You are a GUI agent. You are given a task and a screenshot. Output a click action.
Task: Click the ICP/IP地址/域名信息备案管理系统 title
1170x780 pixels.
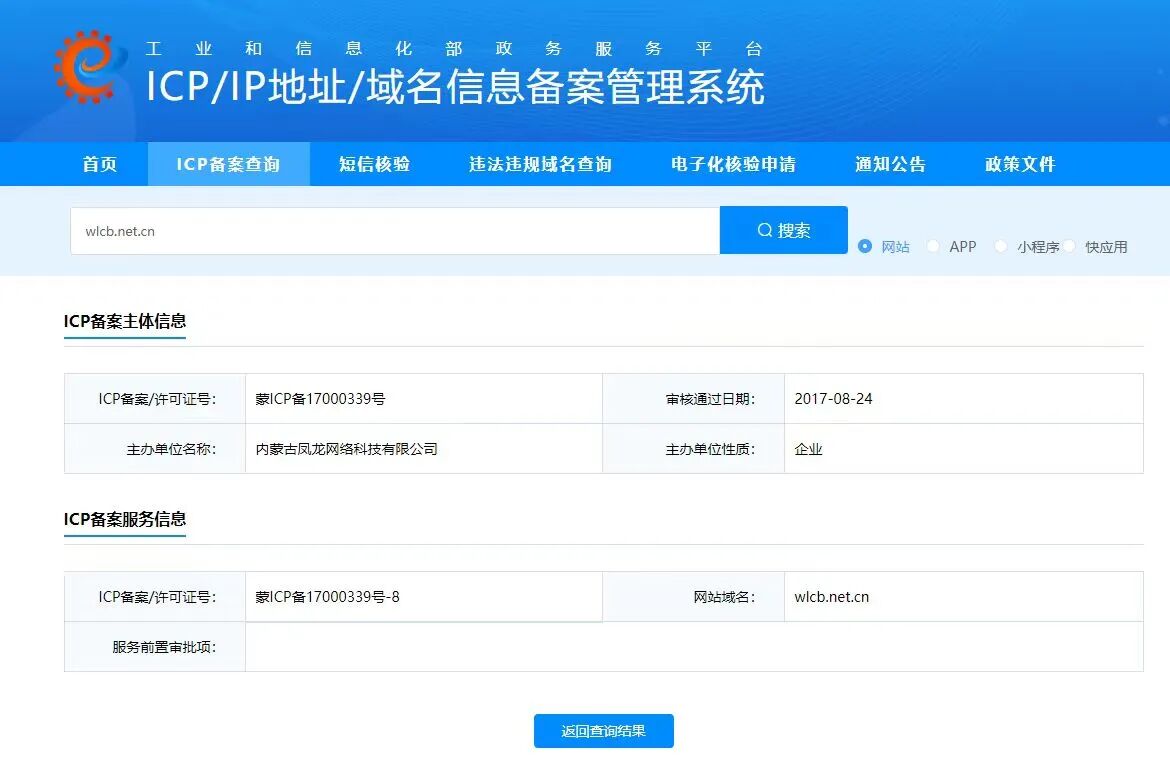455,87
